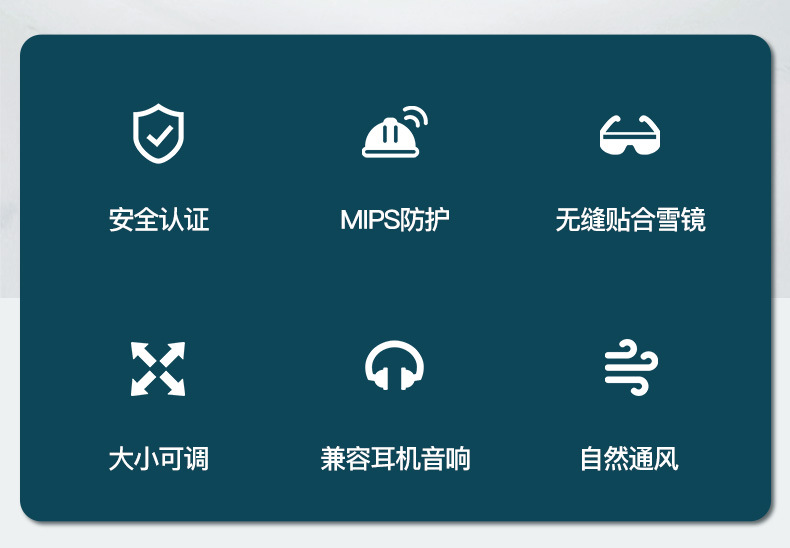Screen dimensions: 790x548
Task: Click the 兼容耳机音响 text
Action: [395, 458]
